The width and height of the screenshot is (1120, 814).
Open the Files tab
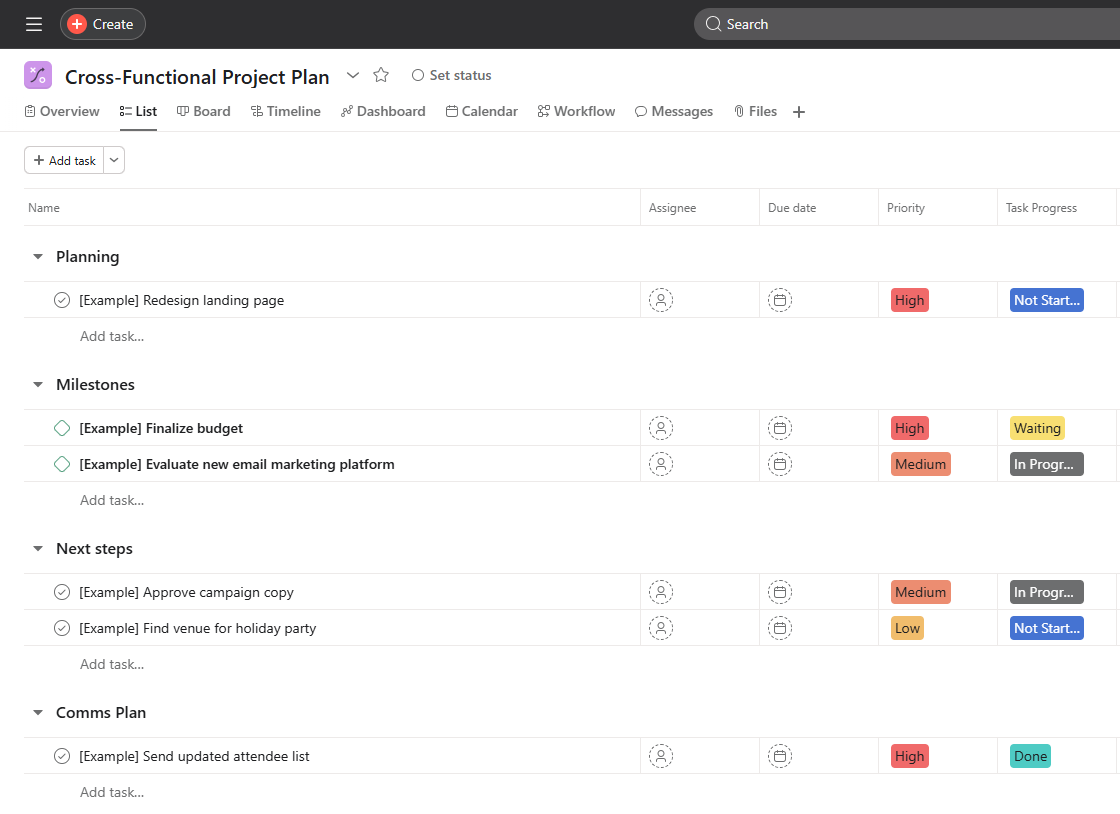755,111
